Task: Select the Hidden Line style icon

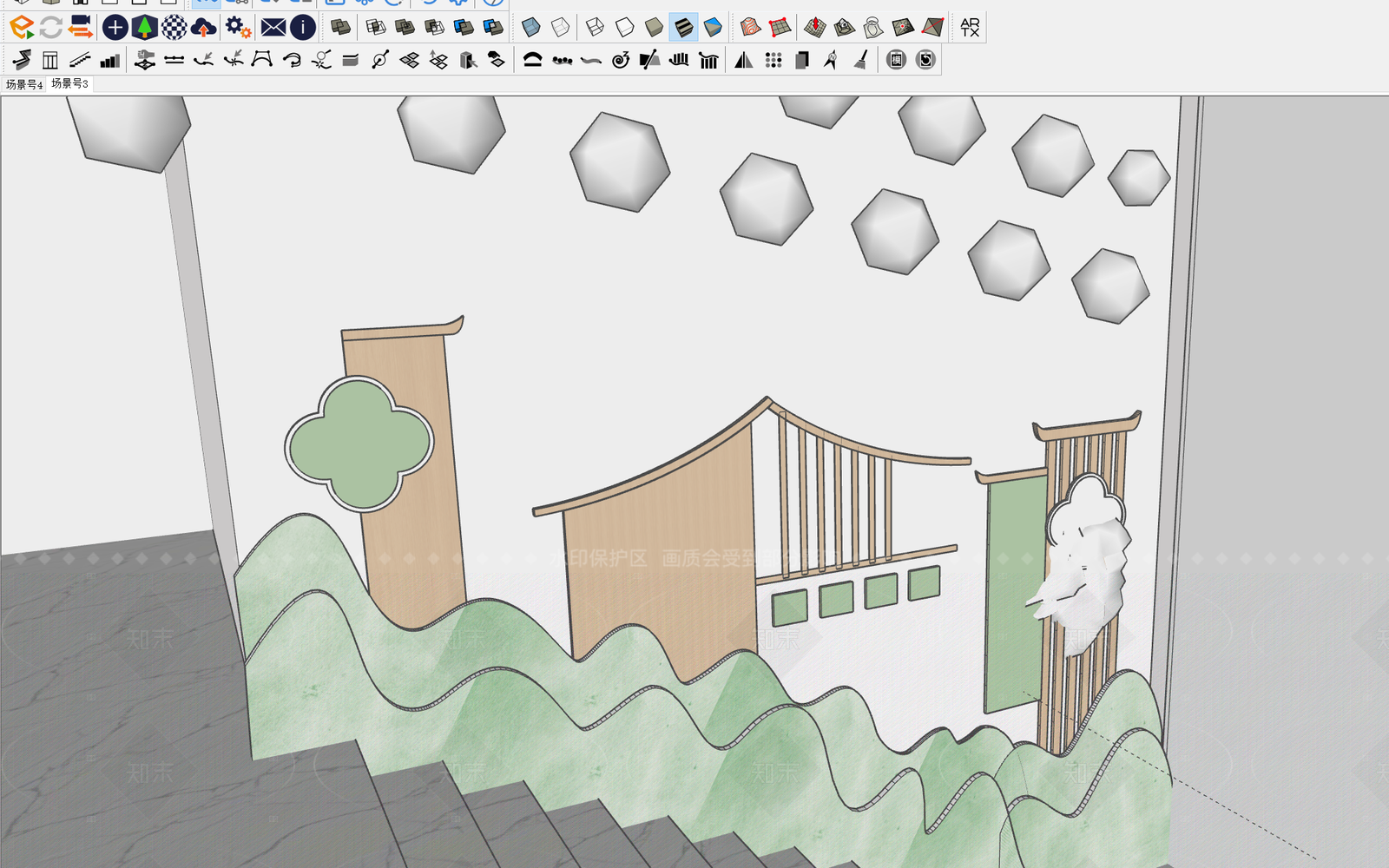Action: (624, 28)
